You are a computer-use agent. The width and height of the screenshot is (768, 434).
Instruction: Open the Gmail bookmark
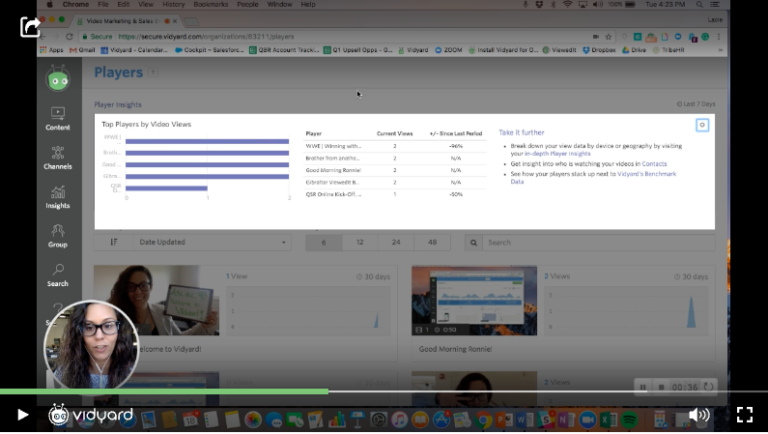(x=82, y=50)
